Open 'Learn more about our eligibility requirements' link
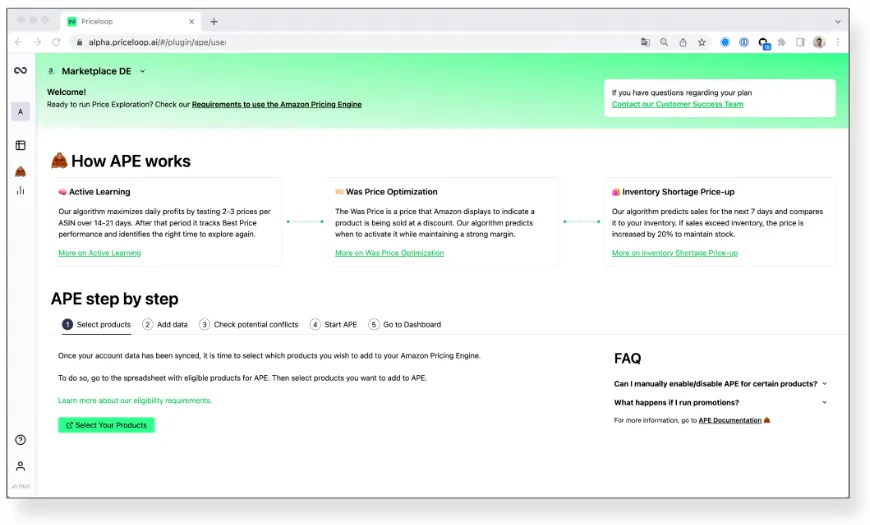 click(x=135, y=401)
